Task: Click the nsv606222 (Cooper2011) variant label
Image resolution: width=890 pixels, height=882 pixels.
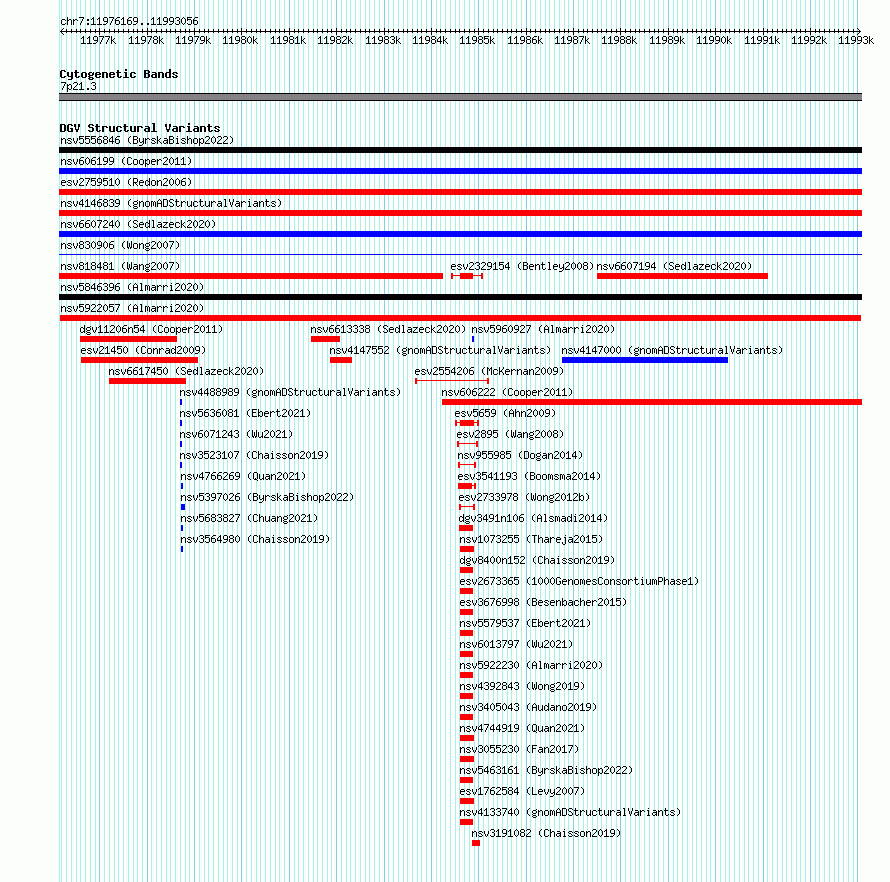Action: pyautogui.click(x=507, y=392)
